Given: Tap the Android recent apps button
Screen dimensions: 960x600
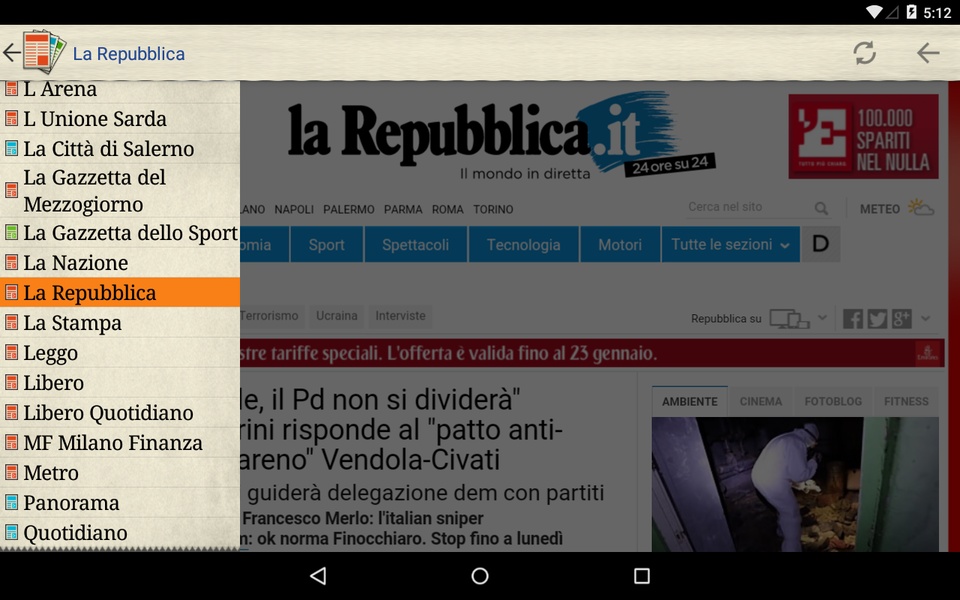Looking at the screenshot, I should coord(642,576).
